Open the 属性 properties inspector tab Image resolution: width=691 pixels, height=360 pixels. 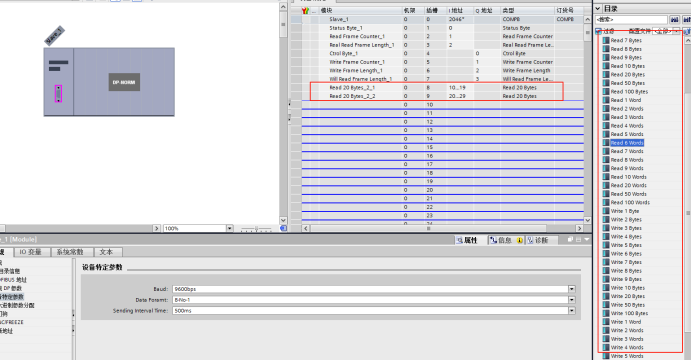point(467,240)
